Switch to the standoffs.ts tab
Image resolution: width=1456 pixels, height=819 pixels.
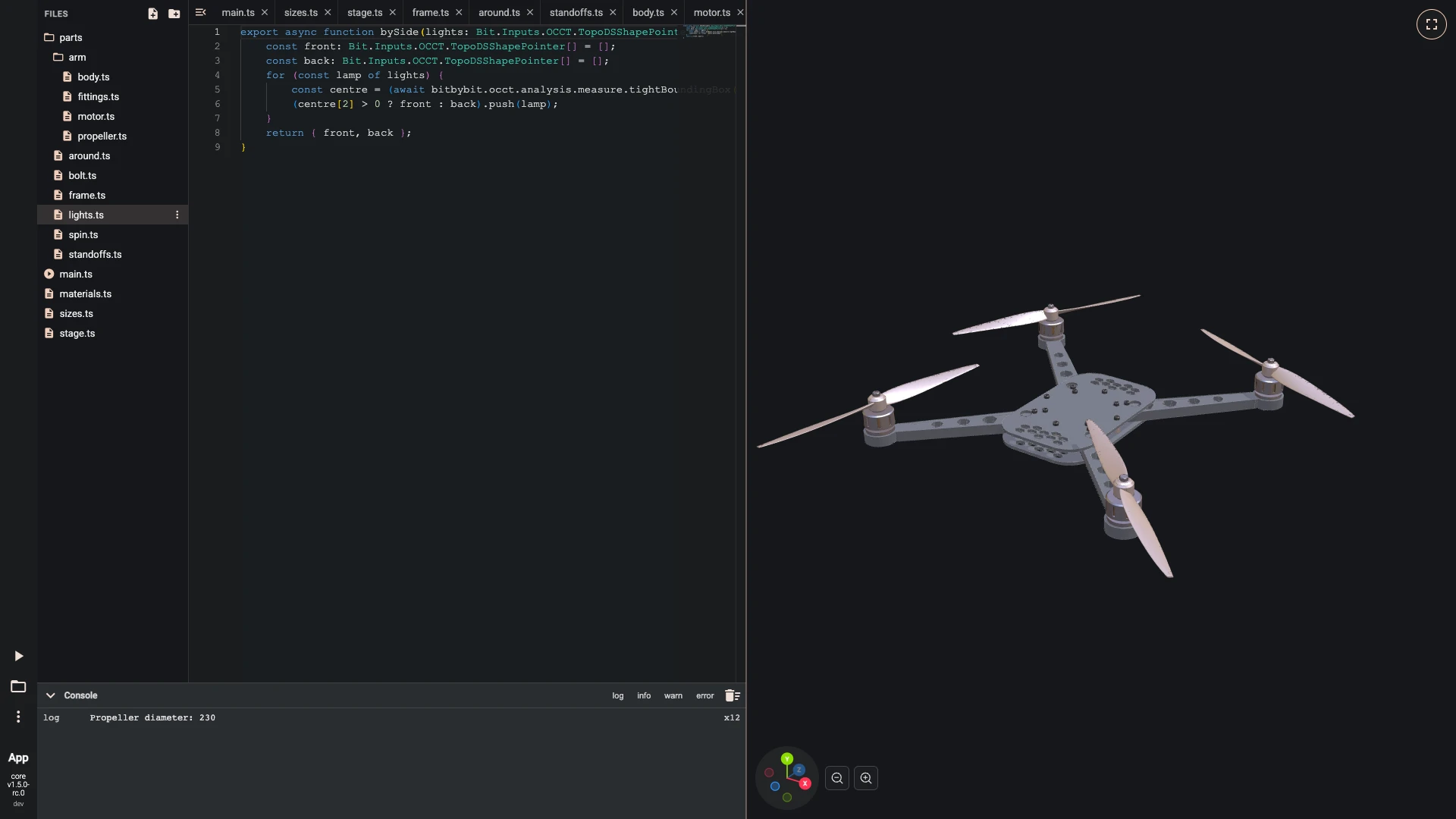coord(576,13)
